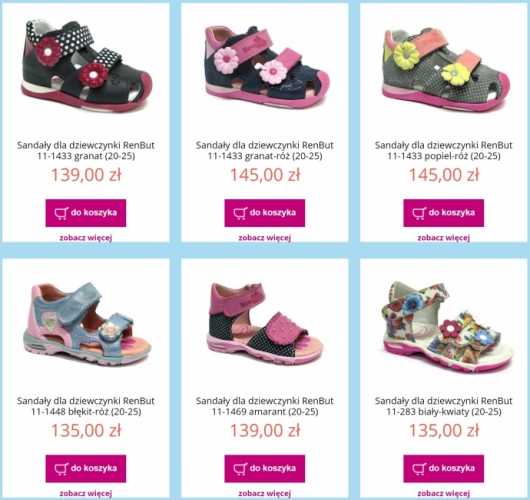Open title link RenBut 11-1433 granat

[86, 150]
